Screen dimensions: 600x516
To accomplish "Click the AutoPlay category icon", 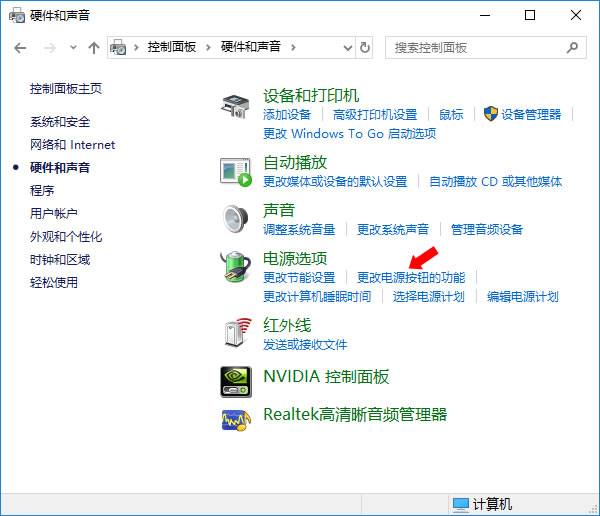I will pyautogui.click(x=236, y=172).
